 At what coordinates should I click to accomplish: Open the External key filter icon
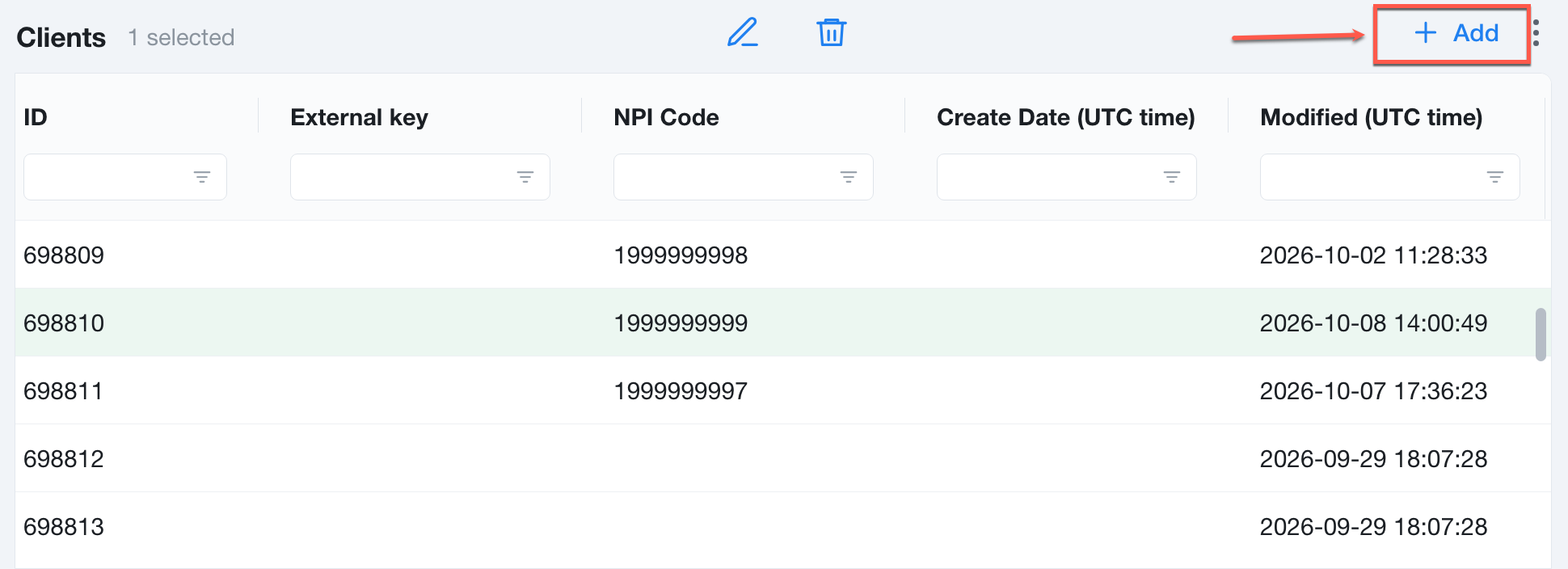coord(525,177)
